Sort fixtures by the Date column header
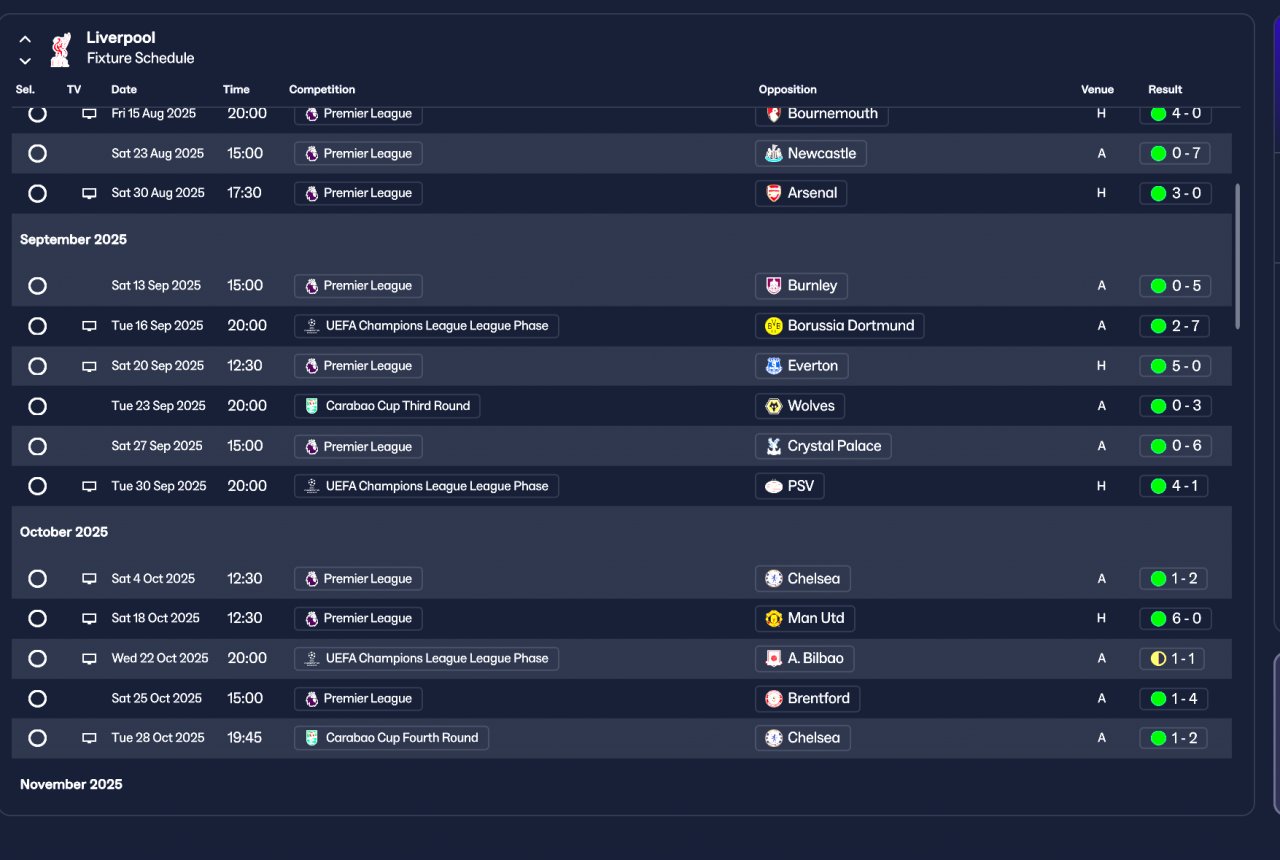The image size is (1280, 860). pyautogui.click(x=124, y=90)
